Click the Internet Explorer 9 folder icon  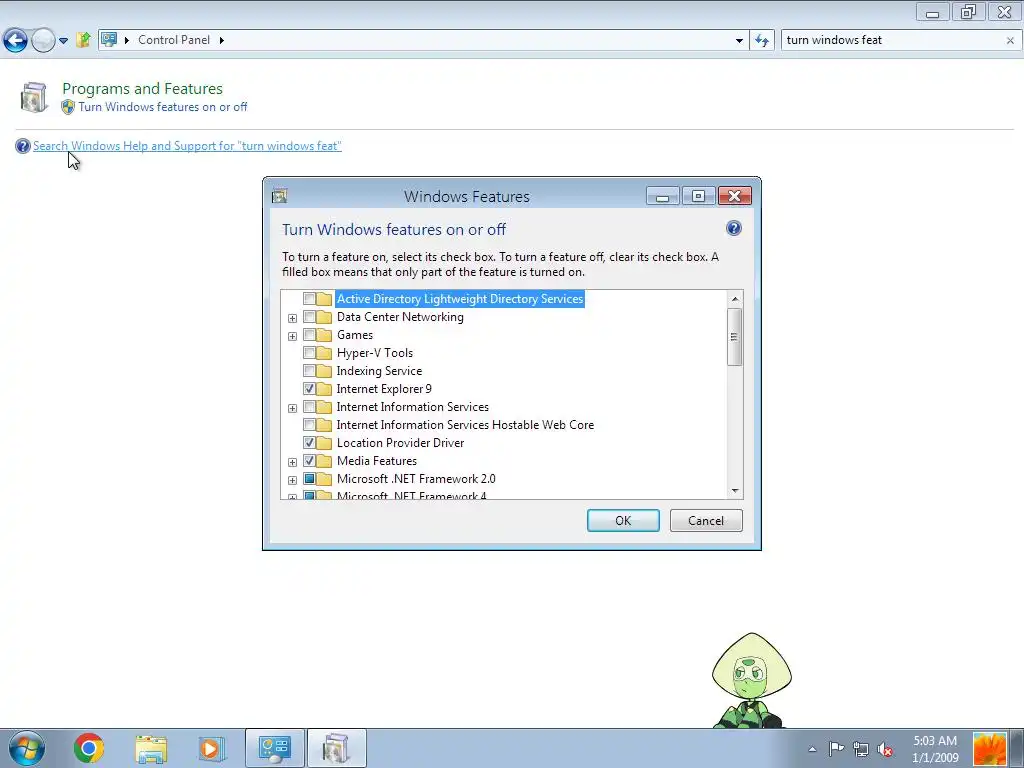(x=324, y=389)
